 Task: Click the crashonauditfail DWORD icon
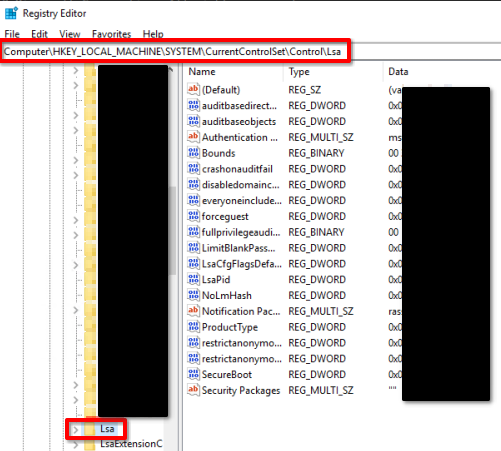click(193, 169)
